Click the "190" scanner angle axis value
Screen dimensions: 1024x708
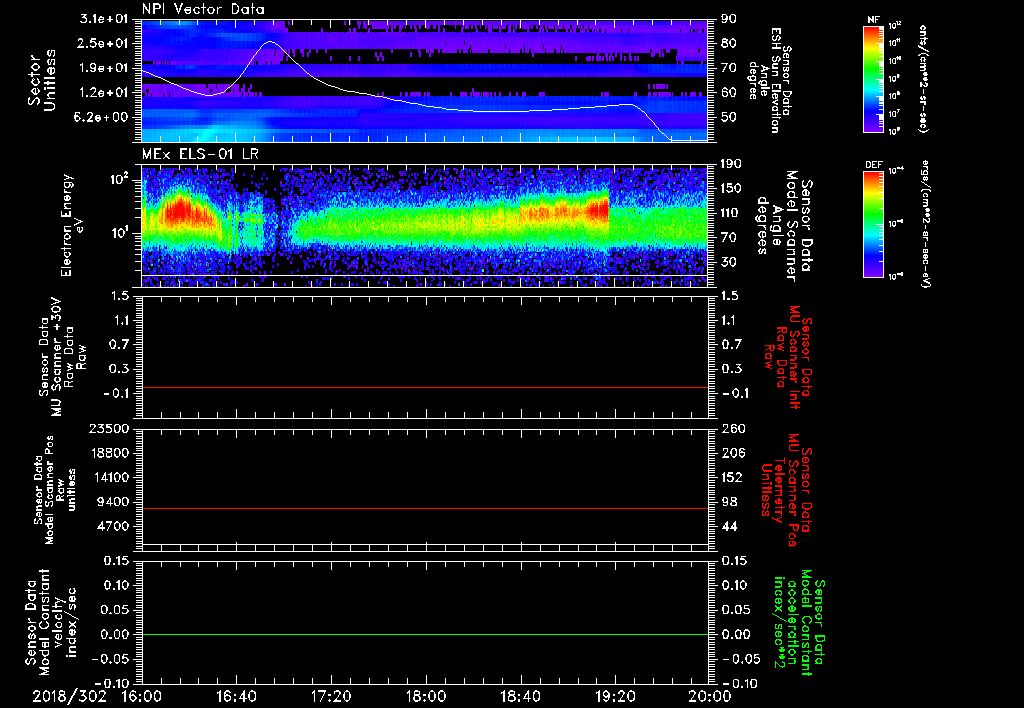coord(731,164)
